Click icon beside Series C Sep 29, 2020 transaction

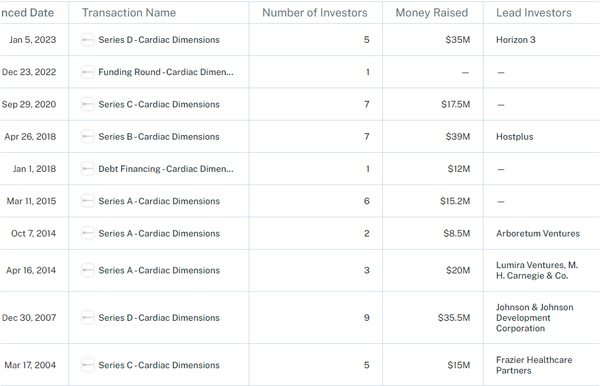click(88, 104)
